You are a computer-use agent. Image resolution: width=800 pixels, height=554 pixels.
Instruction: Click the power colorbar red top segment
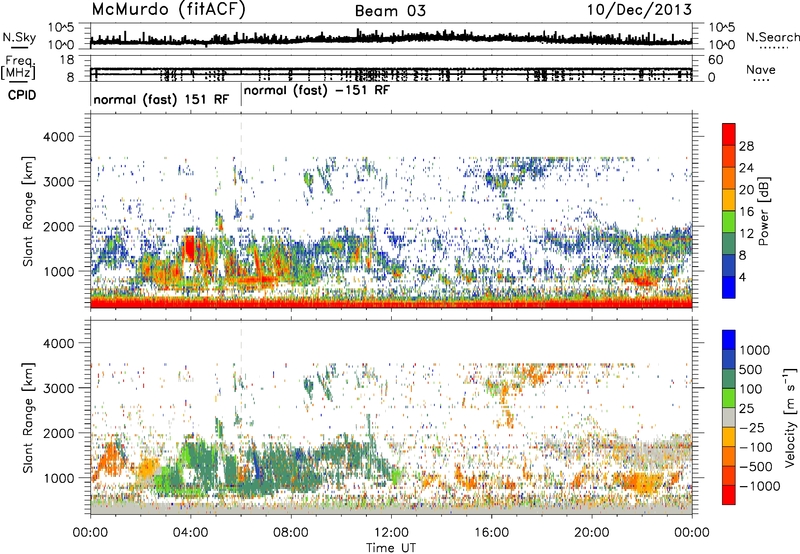[729, 134]
